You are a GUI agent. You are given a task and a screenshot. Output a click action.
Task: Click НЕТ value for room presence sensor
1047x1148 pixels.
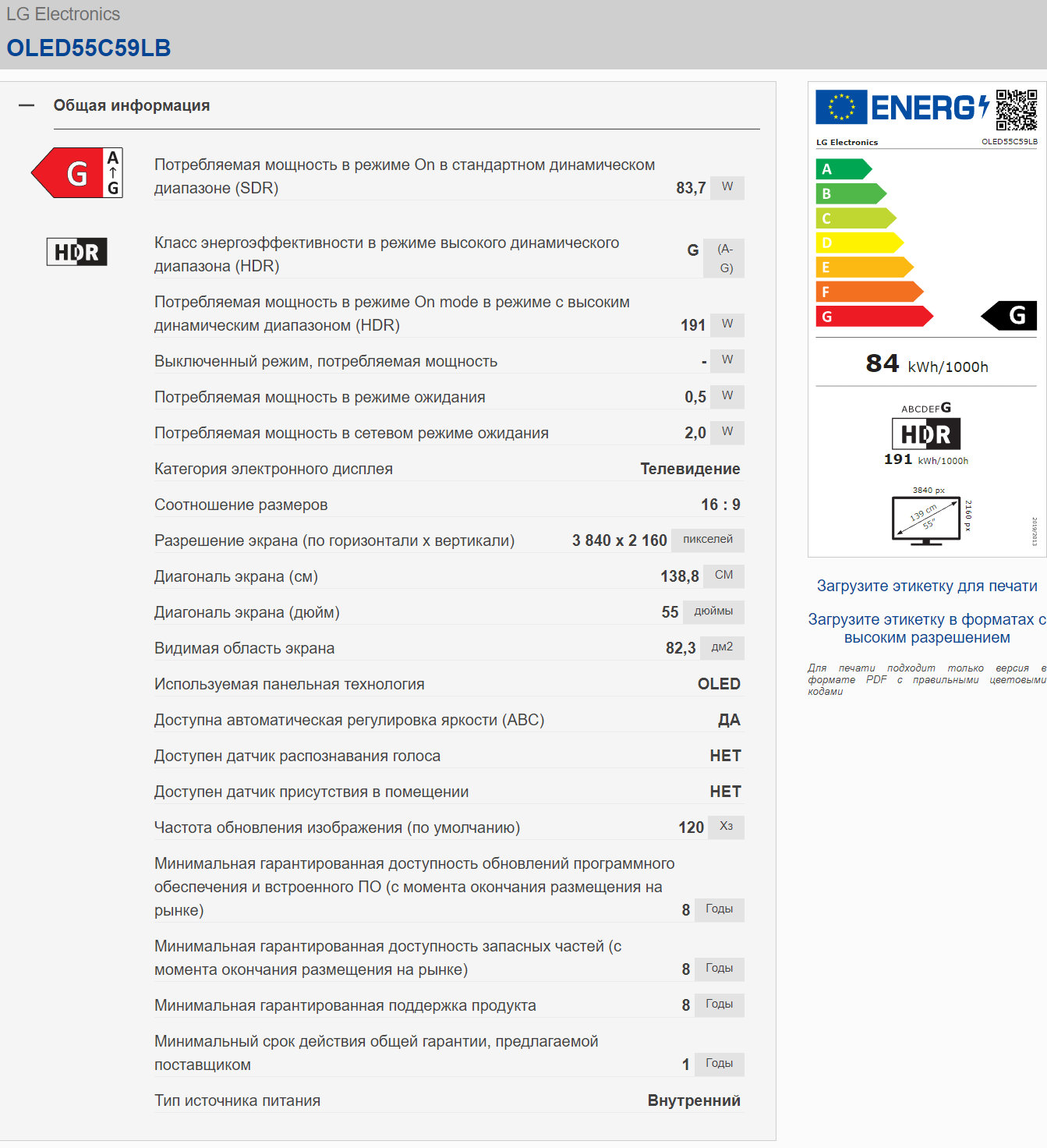click(x=725, y=792)
